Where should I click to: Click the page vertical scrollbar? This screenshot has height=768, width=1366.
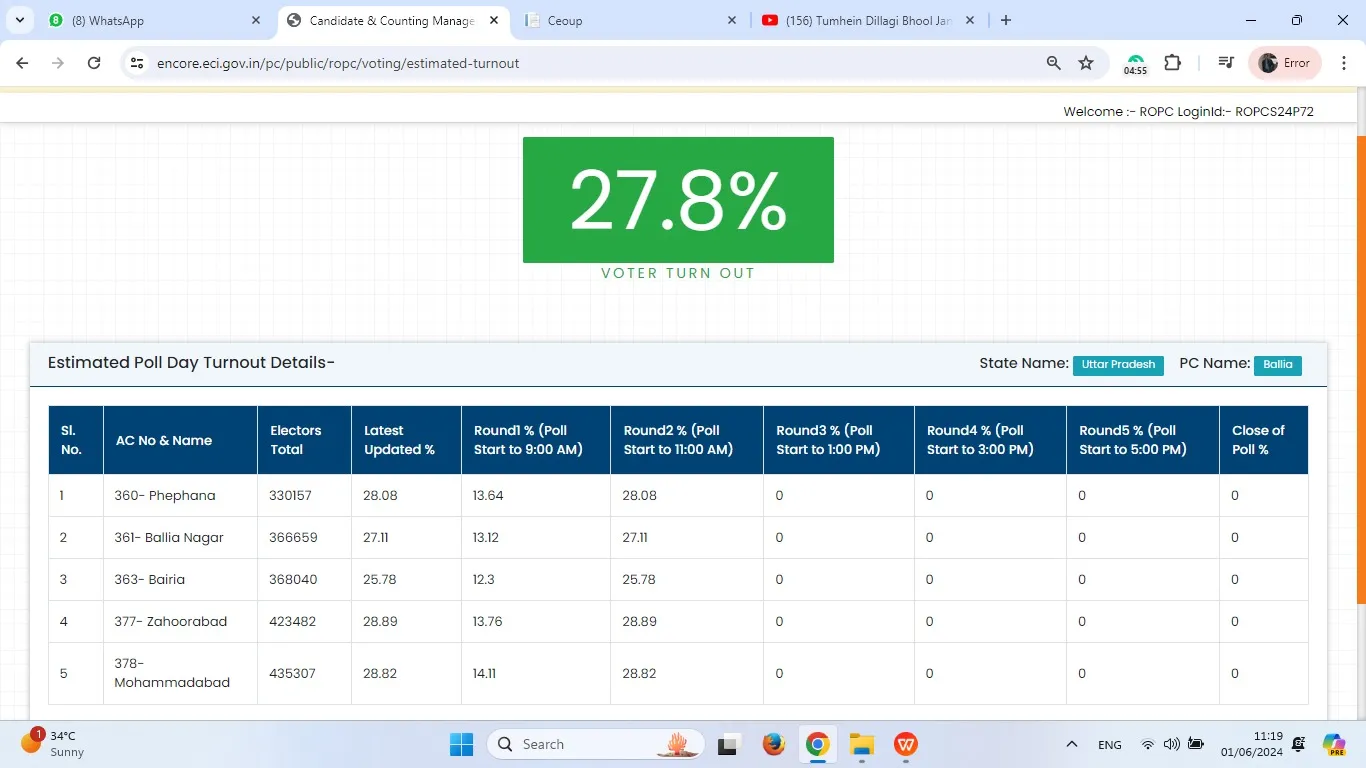(x=1360, y=370)
